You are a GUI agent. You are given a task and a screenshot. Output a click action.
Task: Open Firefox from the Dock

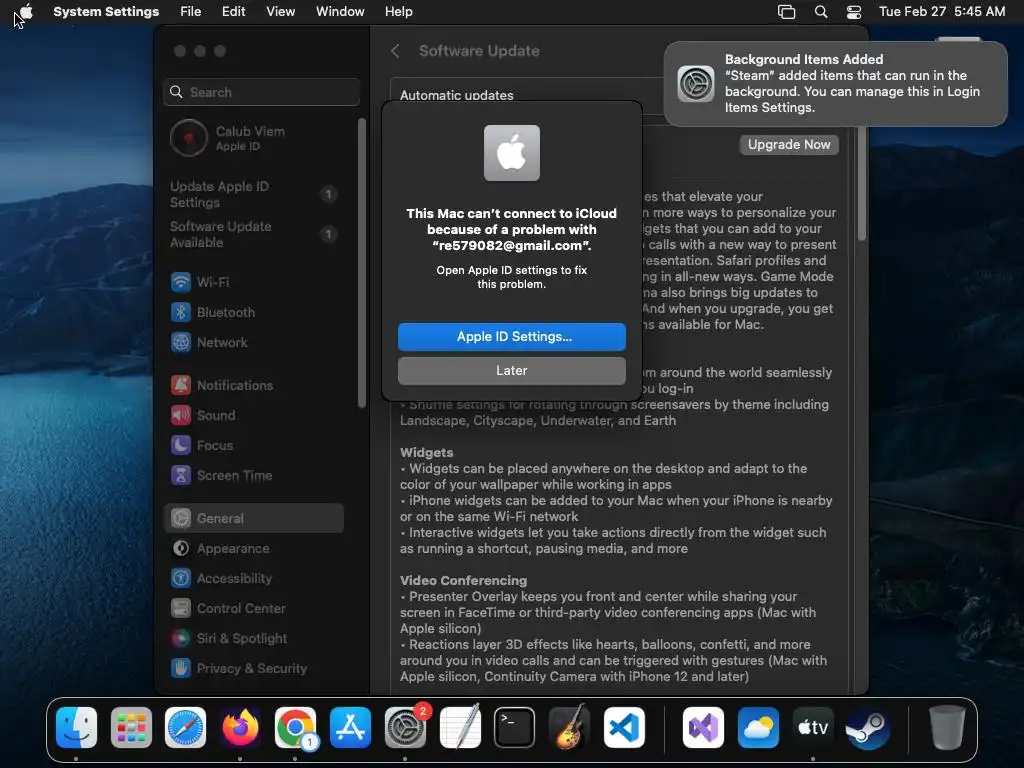click(240, 728)
